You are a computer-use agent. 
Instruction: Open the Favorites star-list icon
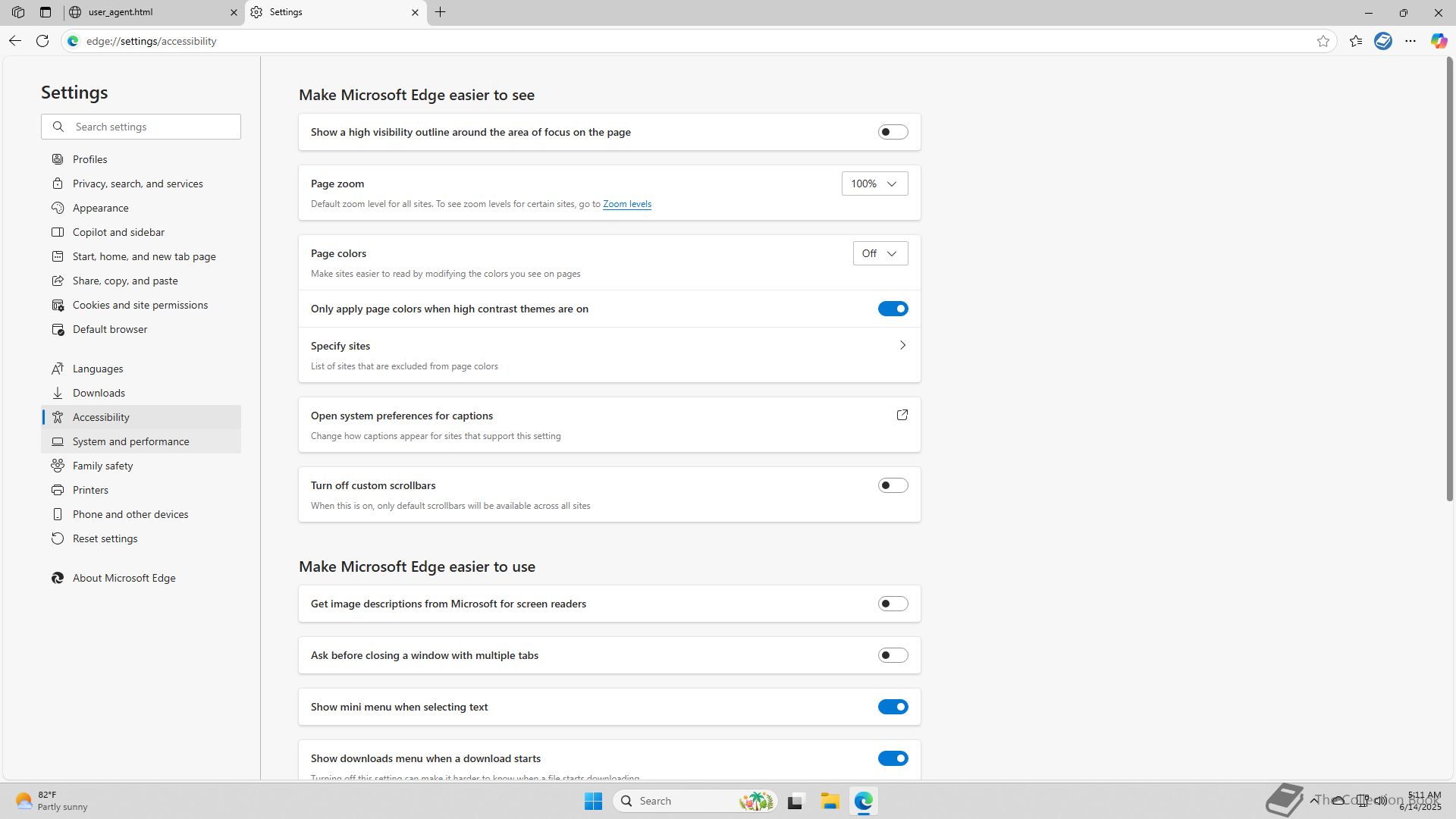(1356, 41)
